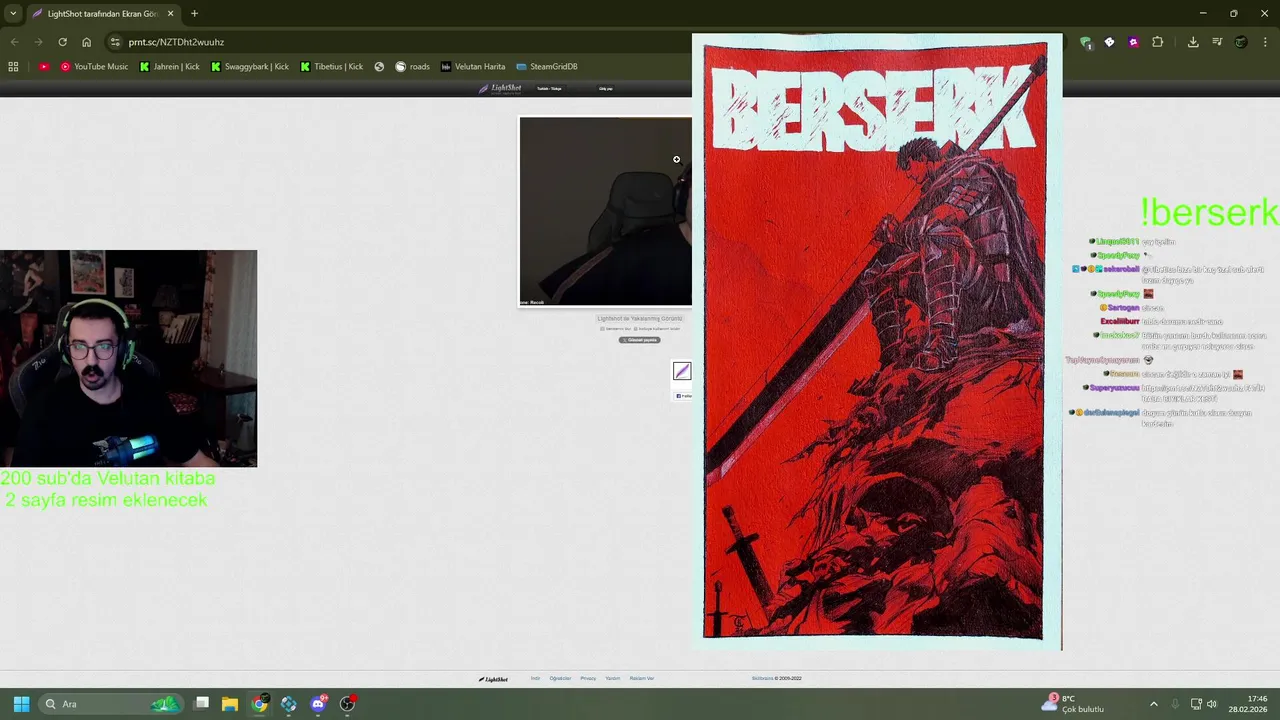This screenshot has width=1280, height=720.
Task: Open the YouTube Music bookmark
Action: pos(94,66)
